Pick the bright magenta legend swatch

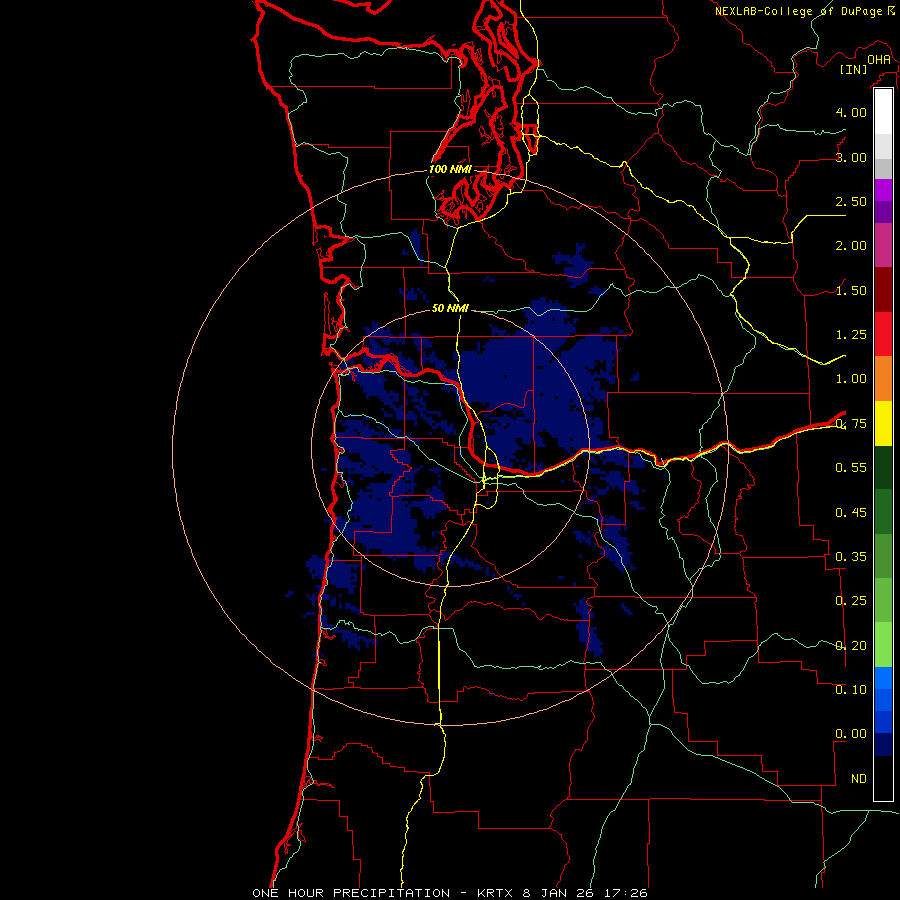pyautogui.click(x=883, y=190)
